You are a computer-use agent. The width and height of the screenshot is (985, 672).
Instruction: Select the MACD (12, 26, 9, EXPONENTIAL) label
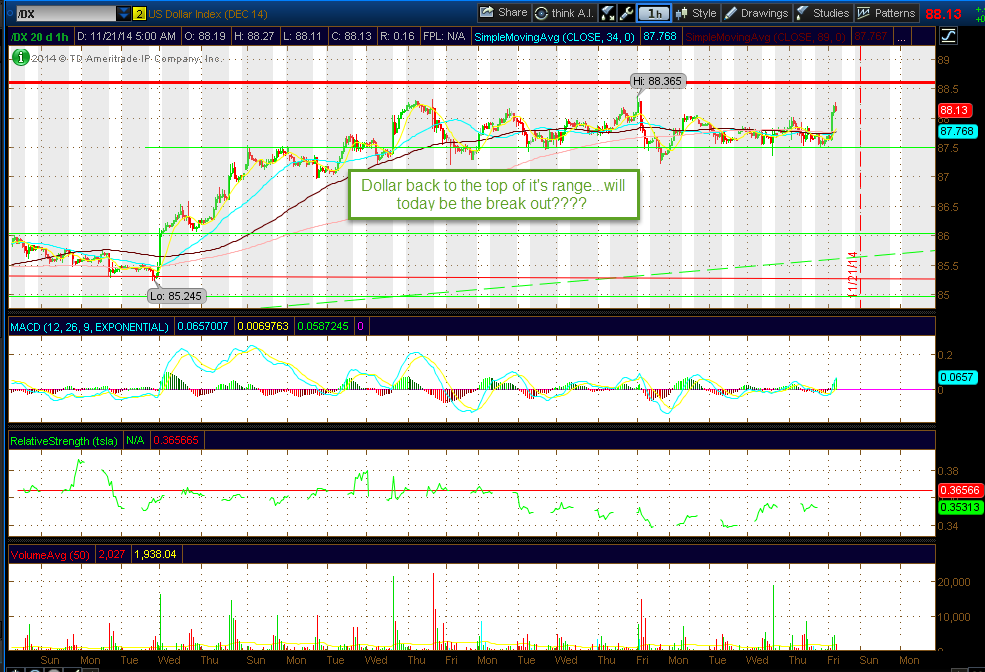click(x=89, y=327)
